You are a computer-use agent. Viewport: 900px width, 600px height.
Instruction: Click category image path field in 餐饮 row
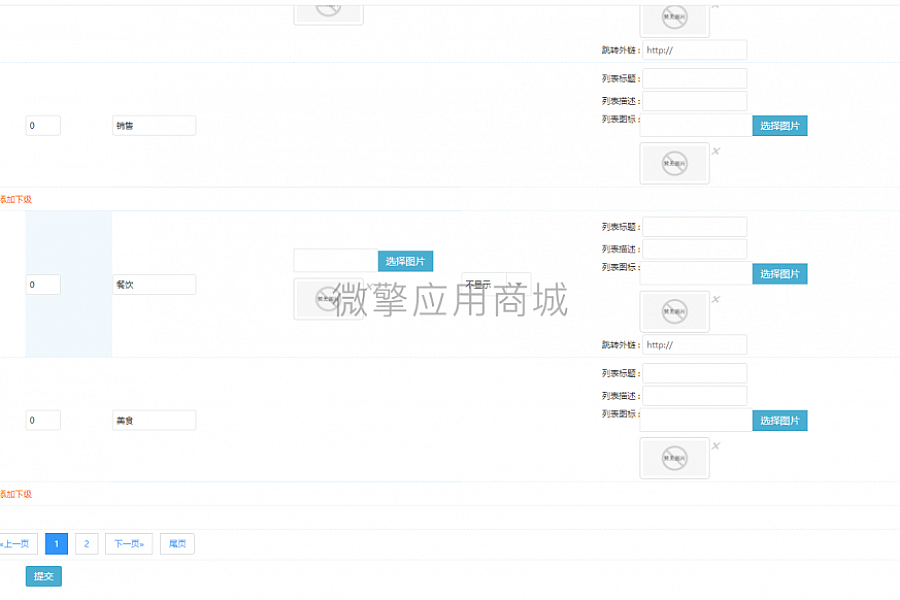pos(336,261)
